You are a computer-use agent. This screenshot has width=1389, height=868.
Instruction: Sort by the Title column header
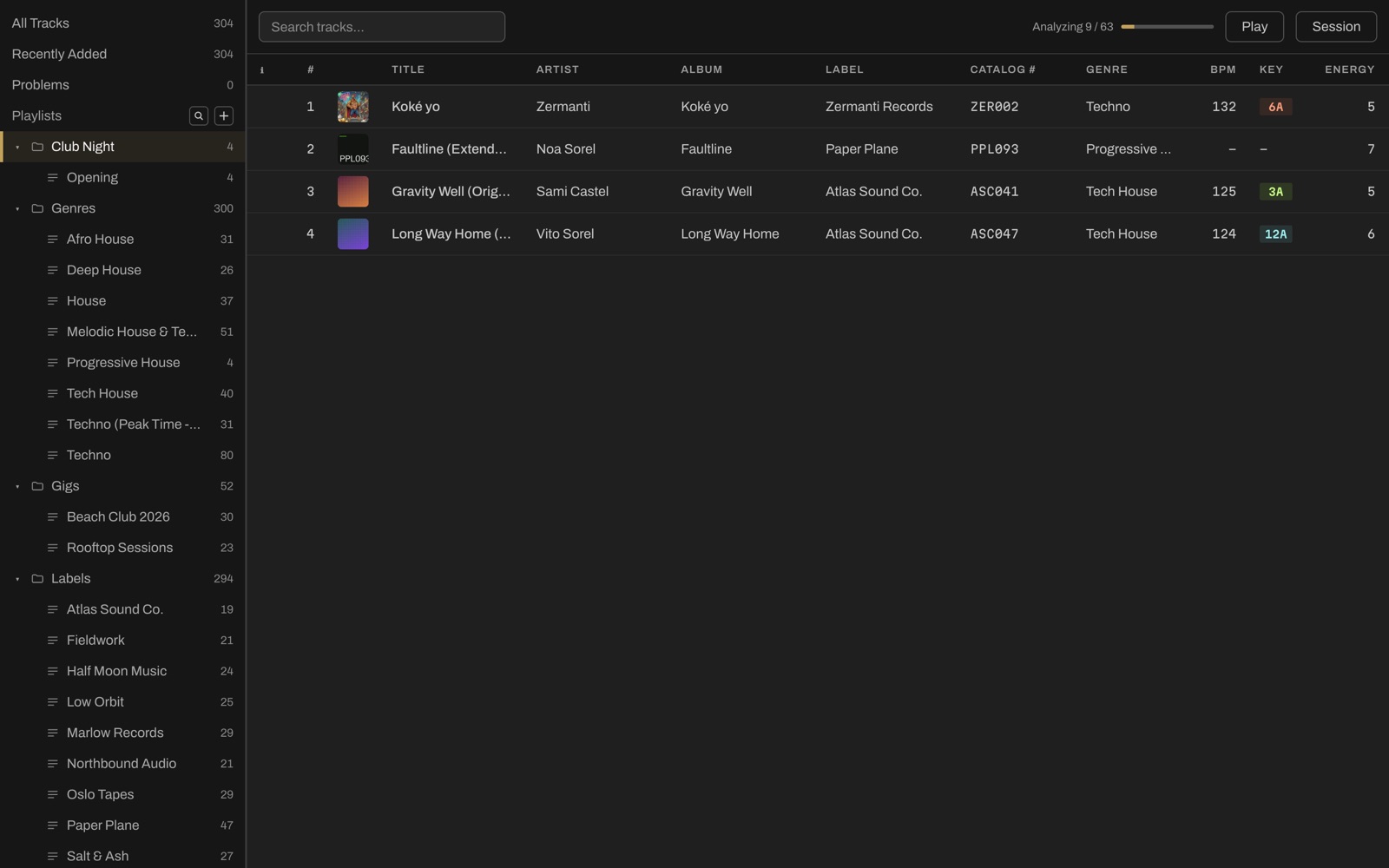pos(408,69)
